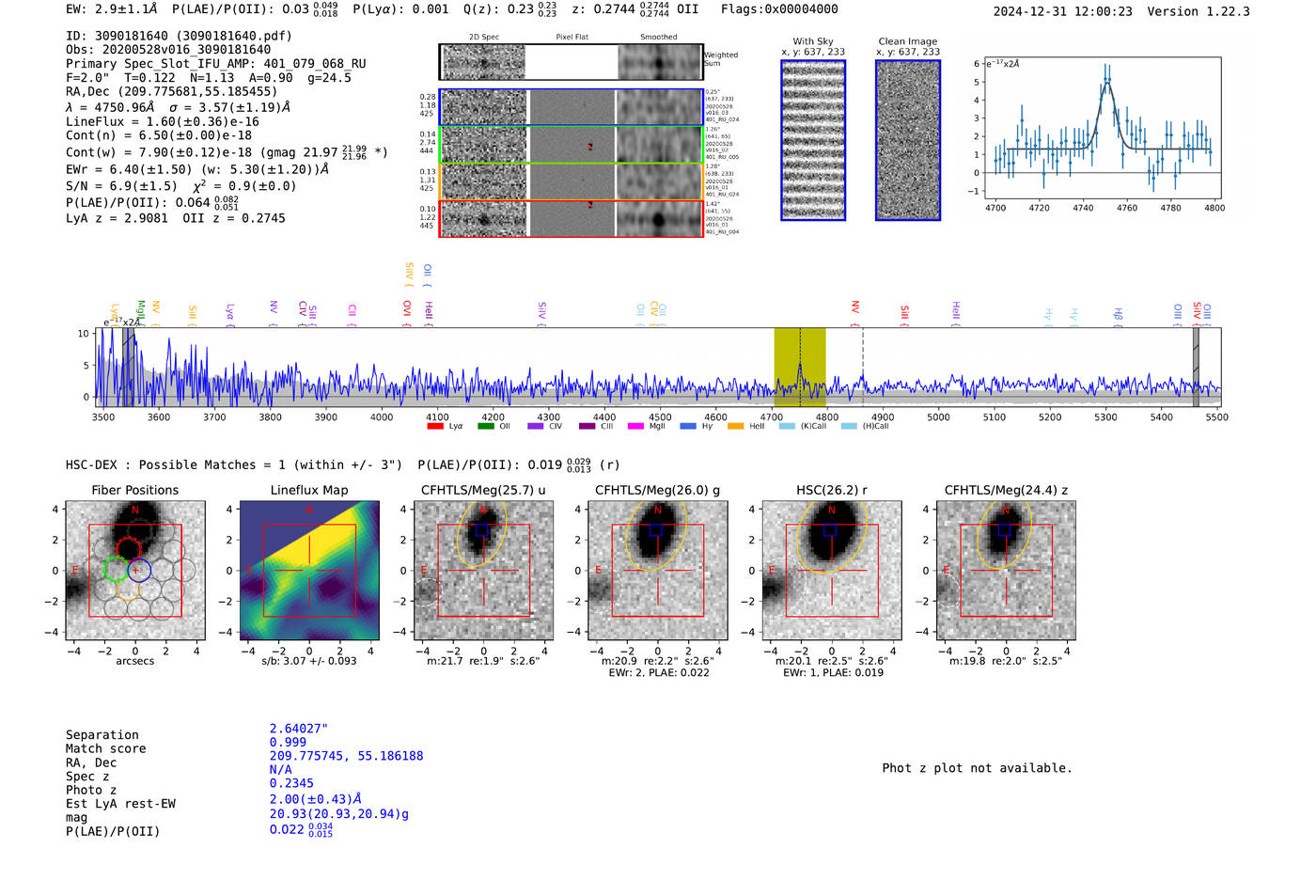Viewport: 1316px width, 896px height.
Task: Click the ID: 3090181640 text
Action: pos(179,36)
